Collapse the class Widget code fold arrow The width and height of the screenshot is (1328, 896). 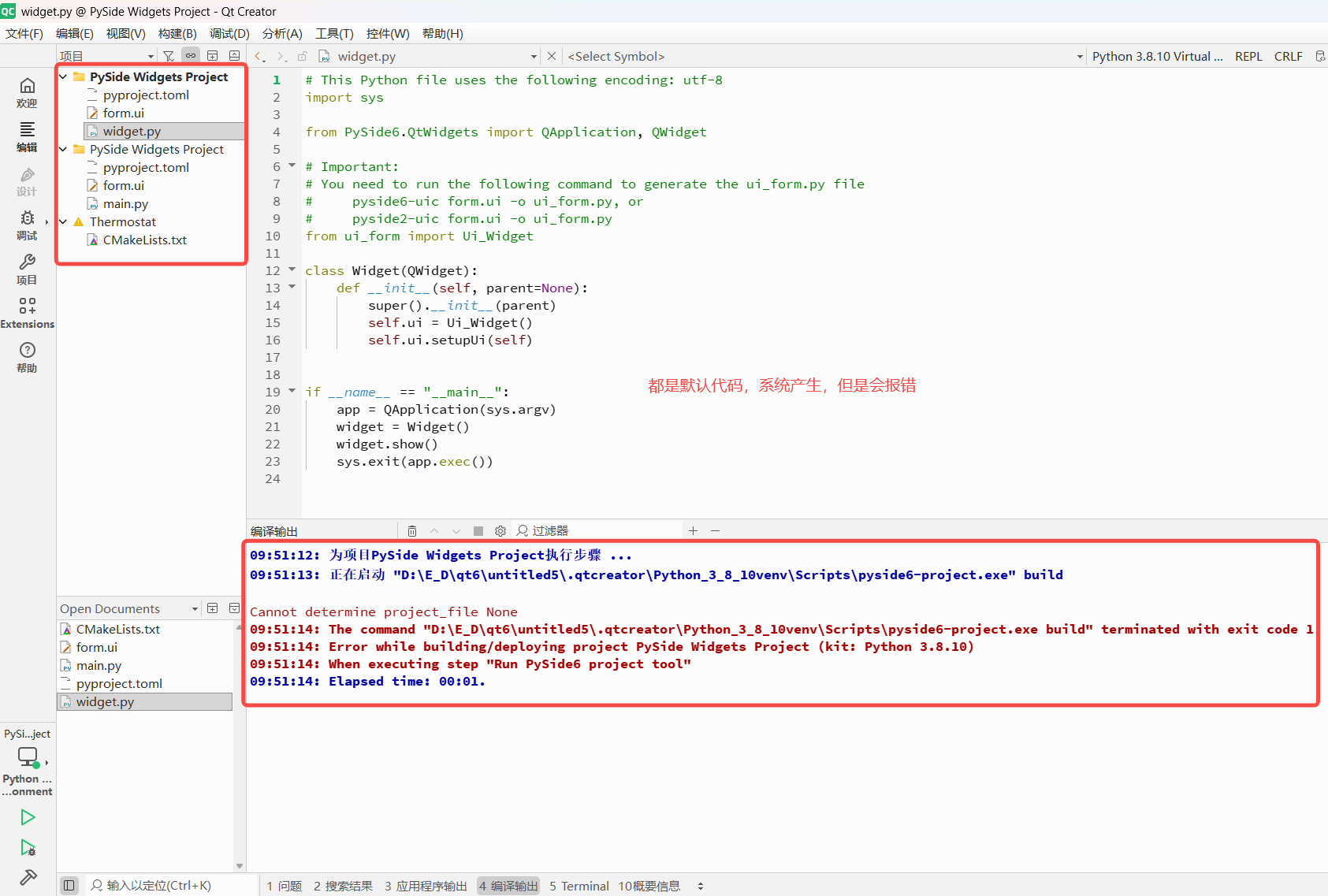292,270
